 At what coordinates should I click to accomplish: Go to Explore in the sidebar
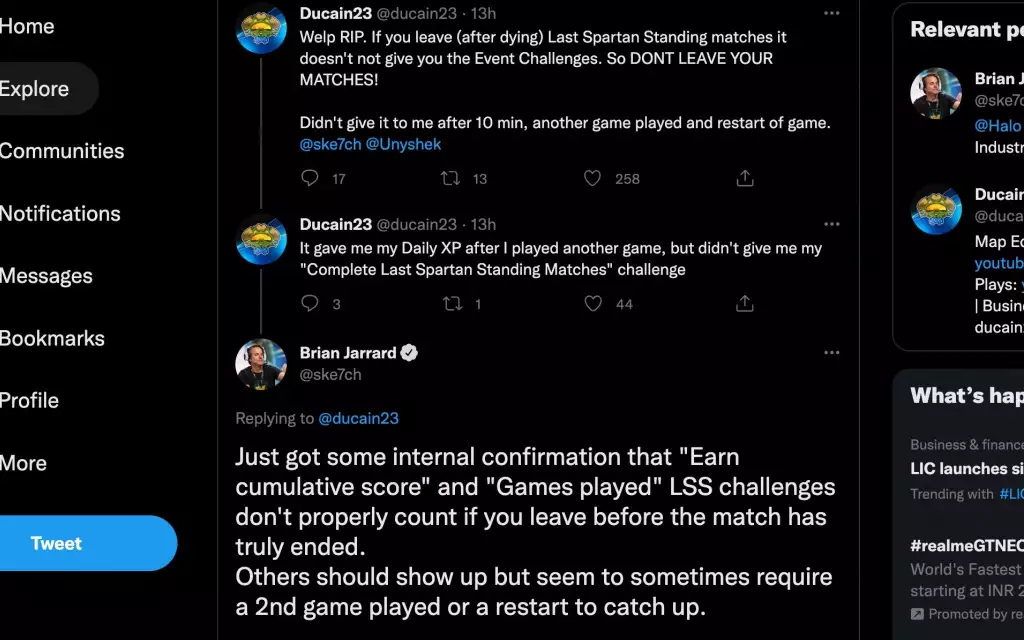click(35, 89)
